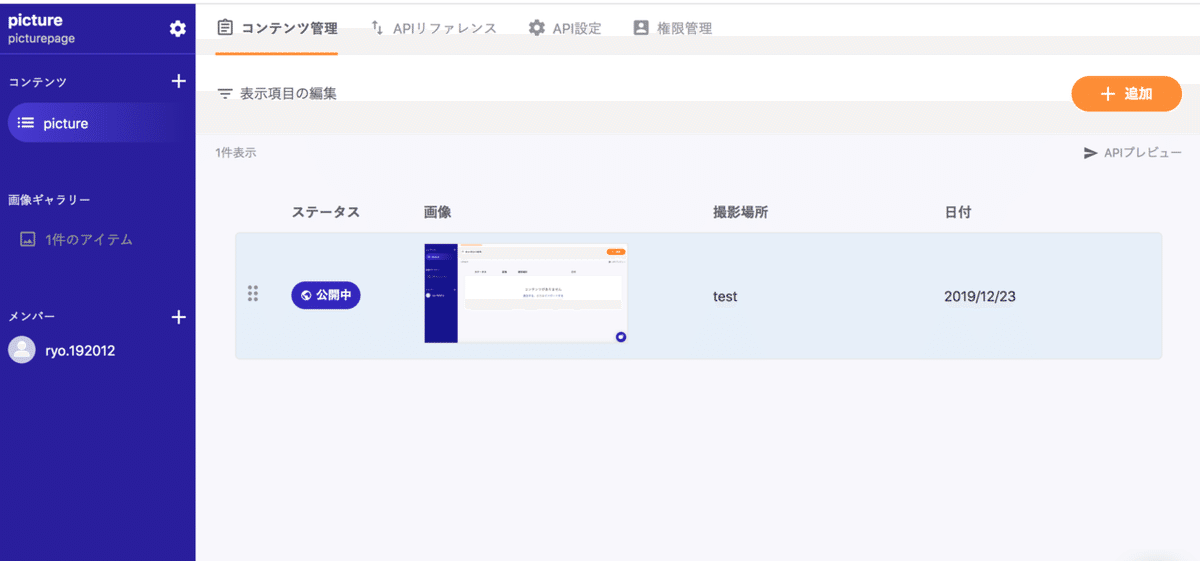Screen dimensions: 1200x561
Task: Add a member with plus icon
Action: pos(179,317)
